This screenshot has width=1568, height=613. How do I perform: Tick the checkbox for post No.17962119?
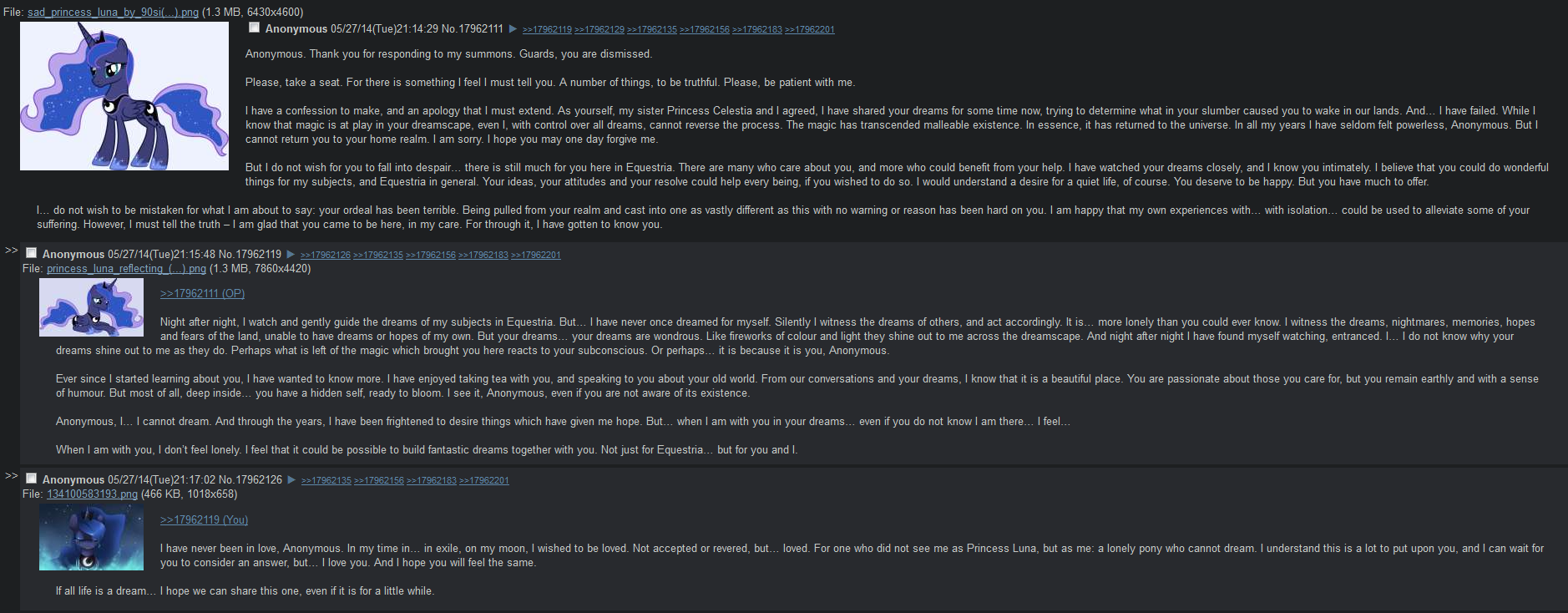point(31,253)
